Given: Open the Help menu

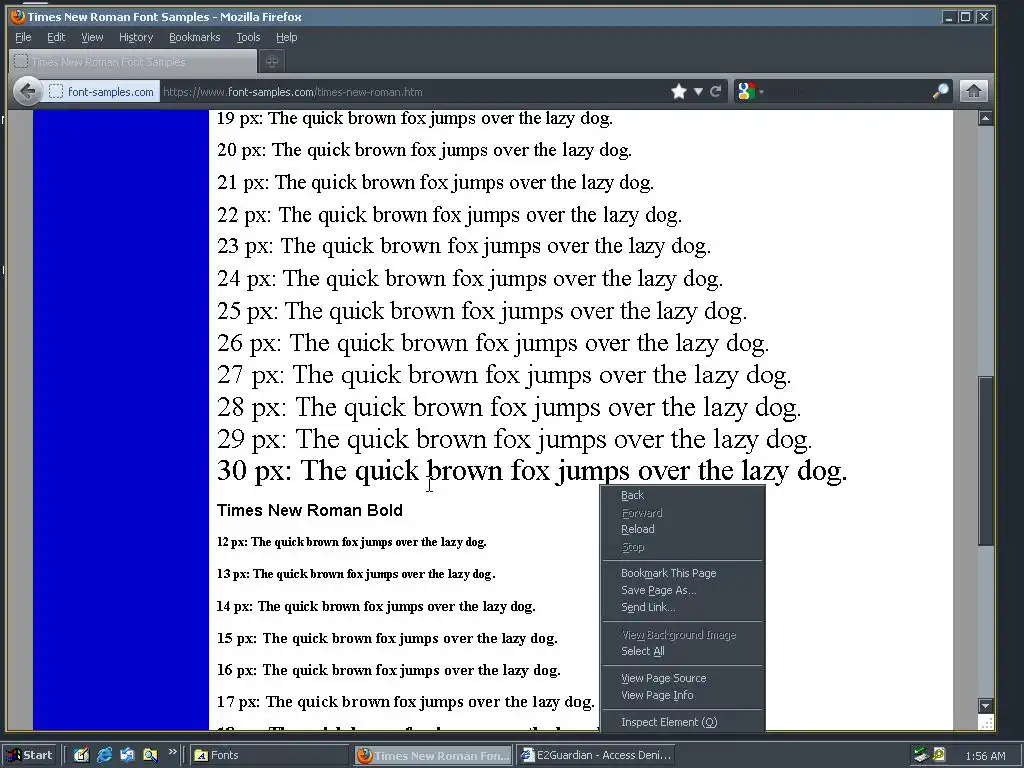Looking at the screenshot, I should click(x=286, y=37).
